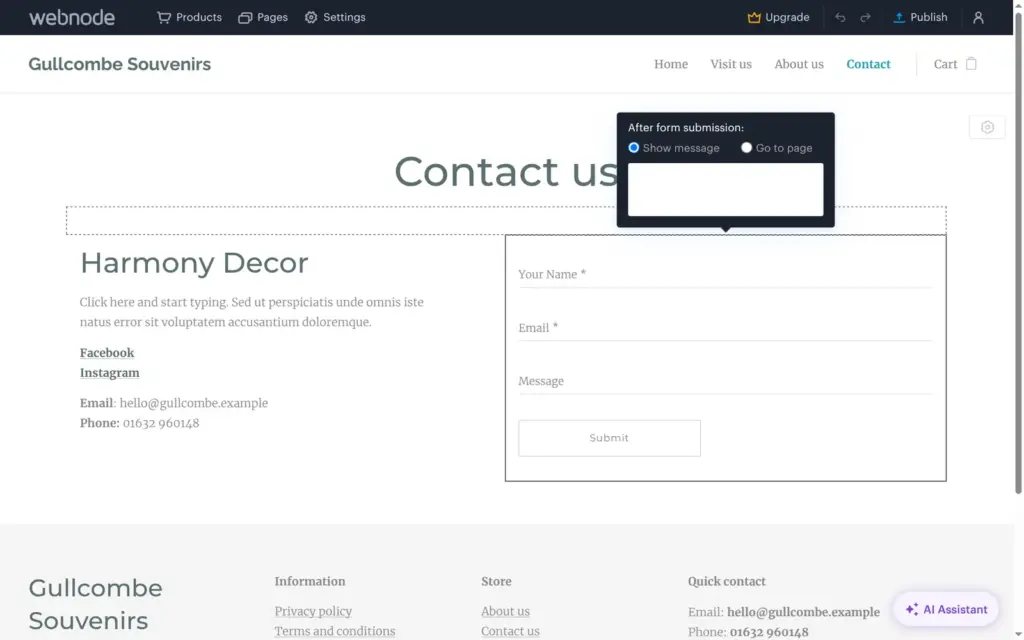
Task: Go to the Home page
Action: (671, 64)
